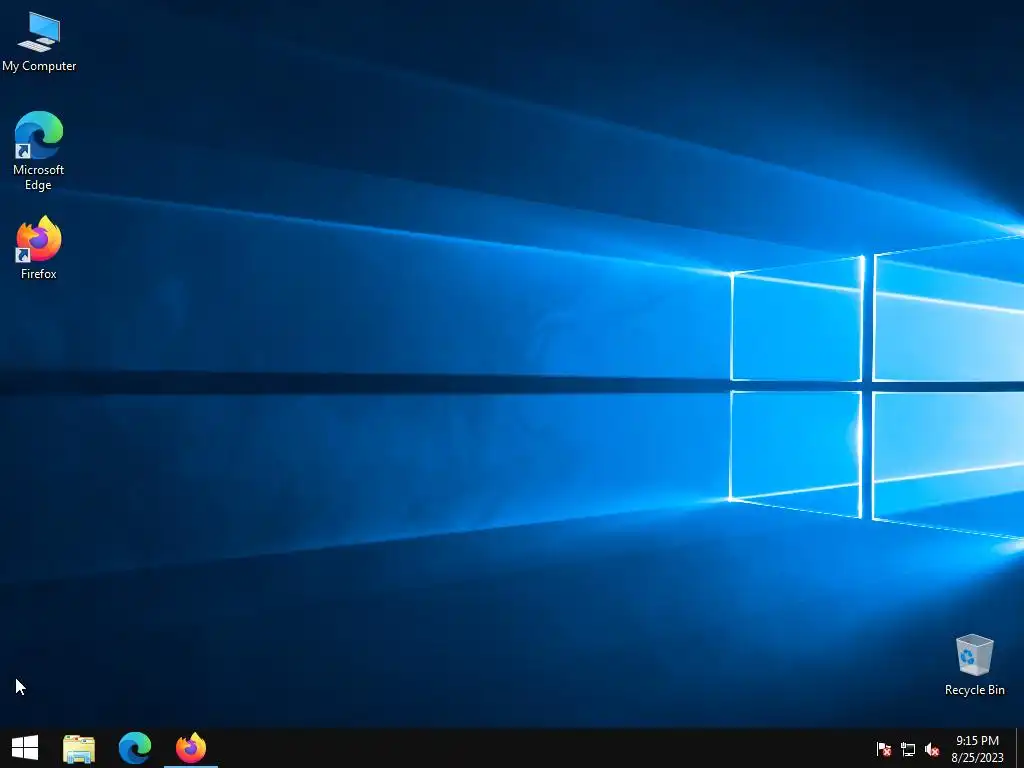This screenshot has width=1024, height=768.
Task: Select the Microsoft Edge desktop shortcut
Action: tap(39, 151)
